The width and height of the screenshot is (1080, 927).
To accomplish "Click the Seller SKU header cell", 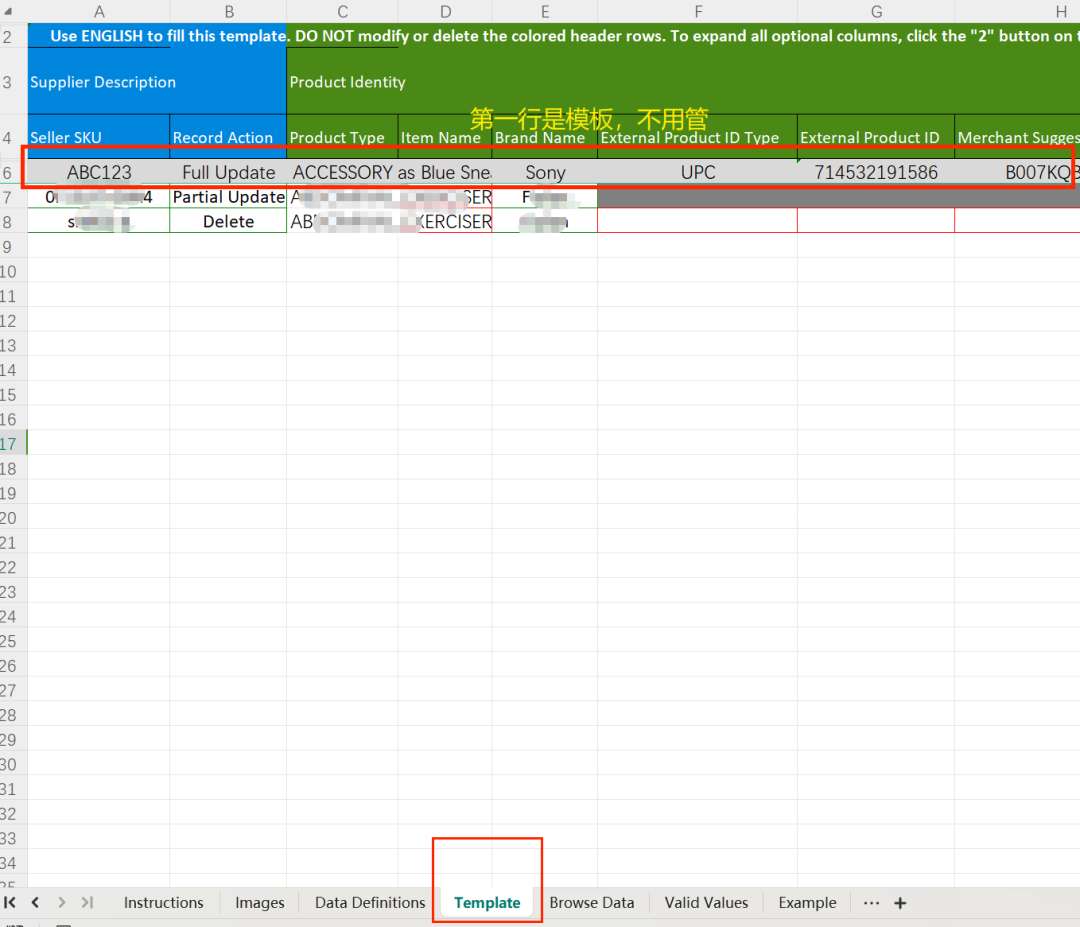I will [99, 136].
